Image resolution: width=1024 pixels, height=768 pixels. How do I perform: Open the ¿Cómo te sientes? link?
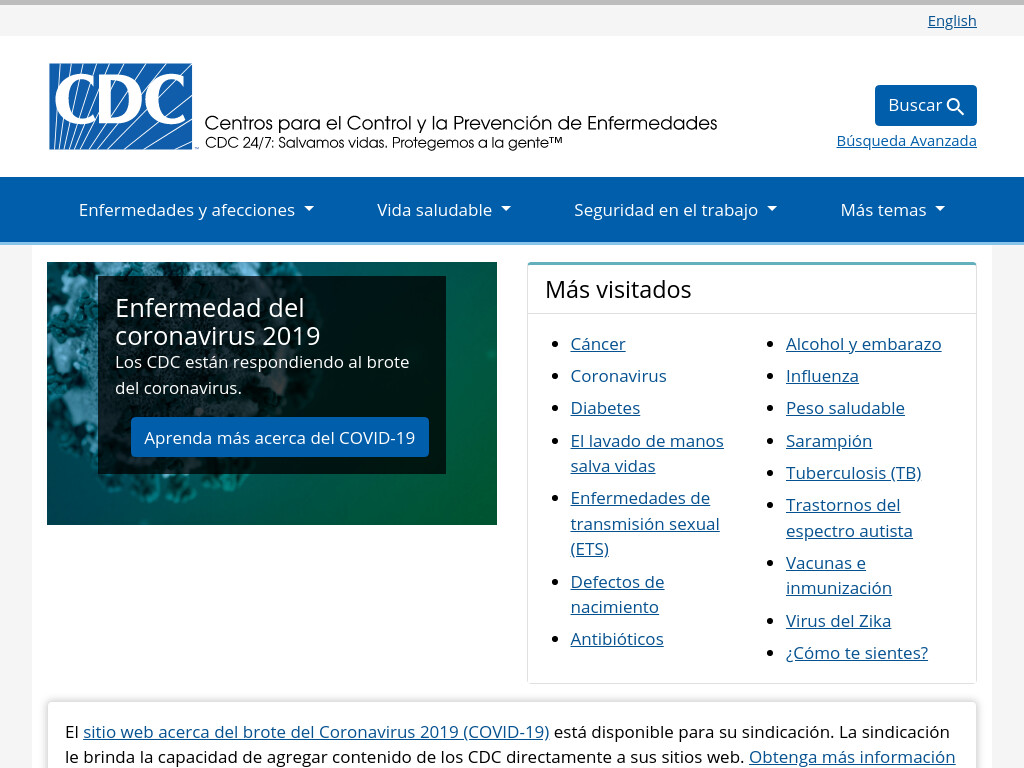(856, 653)
